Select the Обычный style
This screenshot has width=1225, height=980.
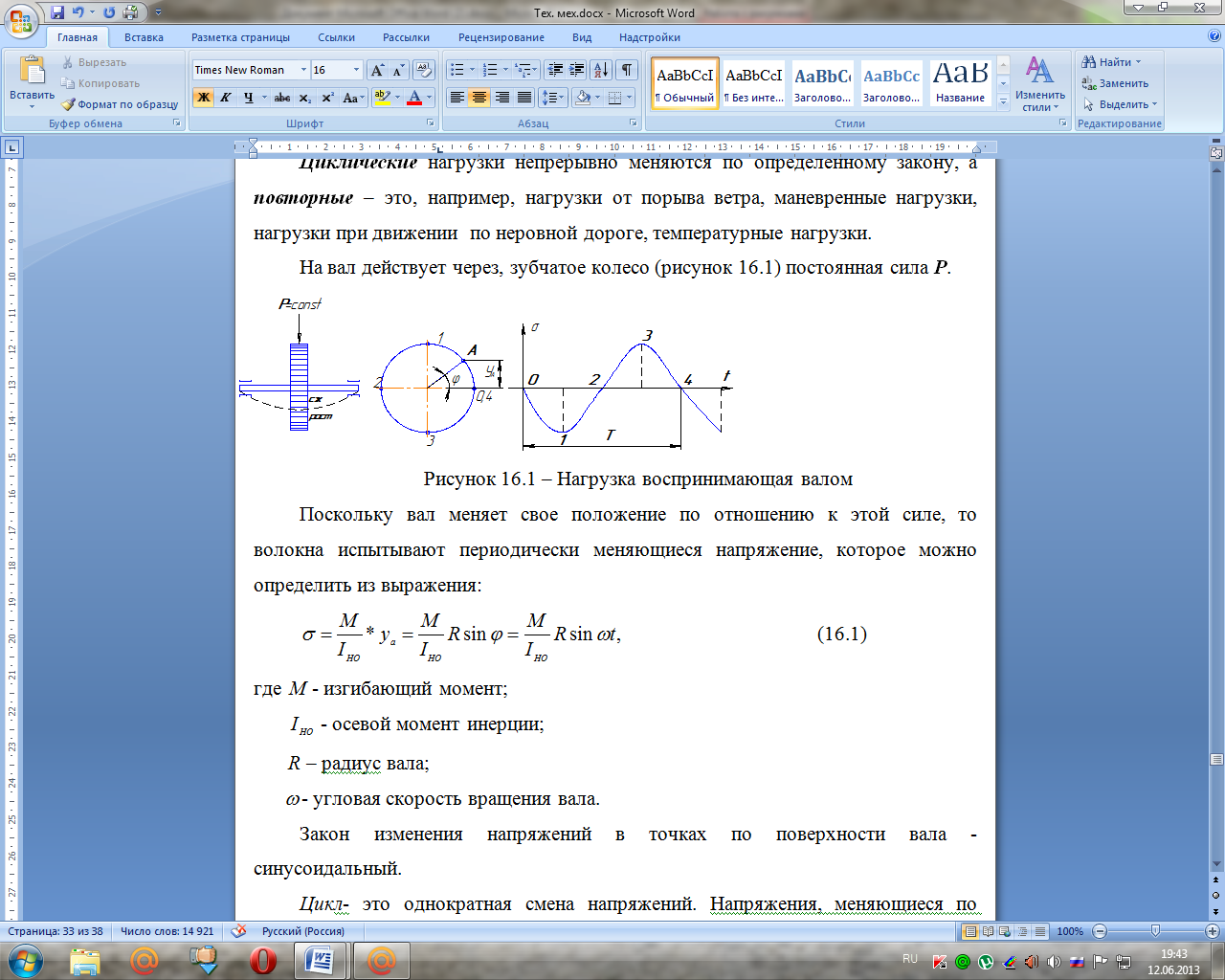684,83
